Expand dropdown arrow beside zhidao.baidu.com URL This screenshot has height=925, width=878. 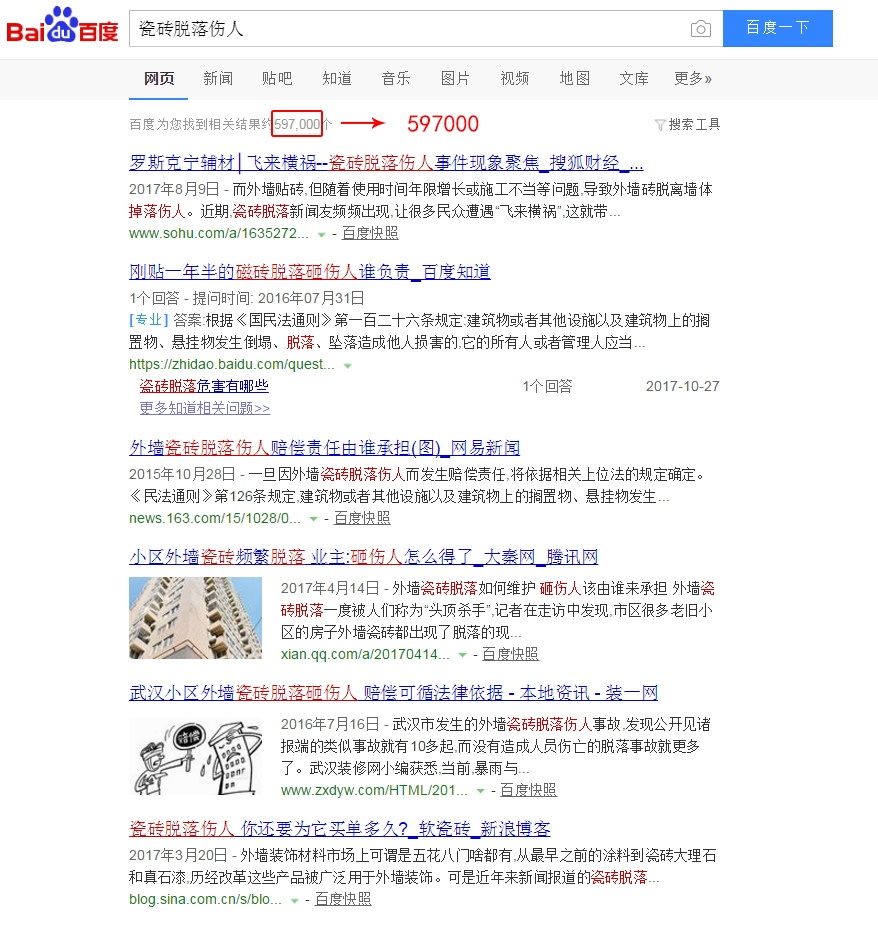pos(348,366)
